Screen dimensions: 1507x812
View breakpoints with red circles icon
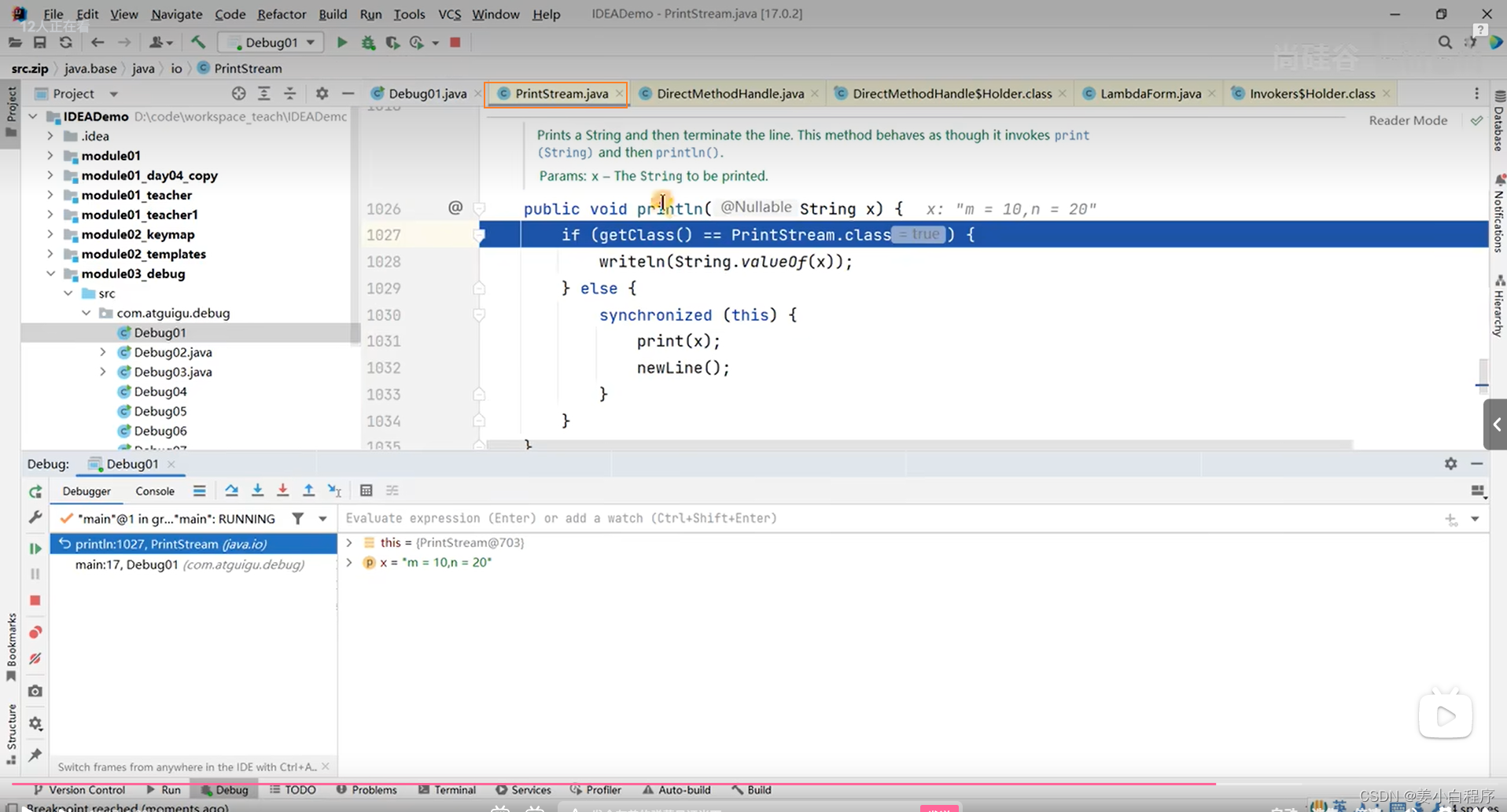[35, 633]
